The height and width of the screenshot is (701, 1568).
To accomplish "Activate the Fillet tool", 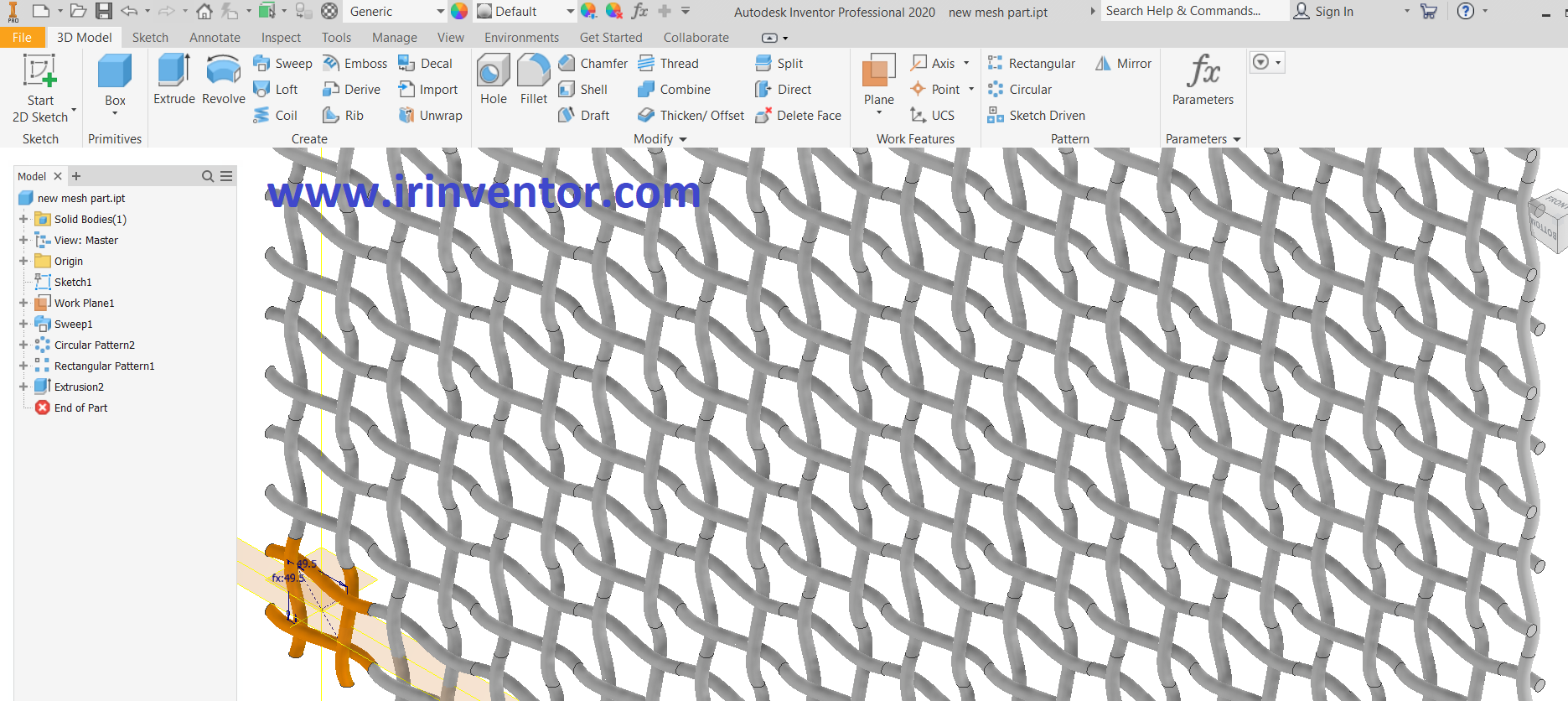I will point(534,80).
